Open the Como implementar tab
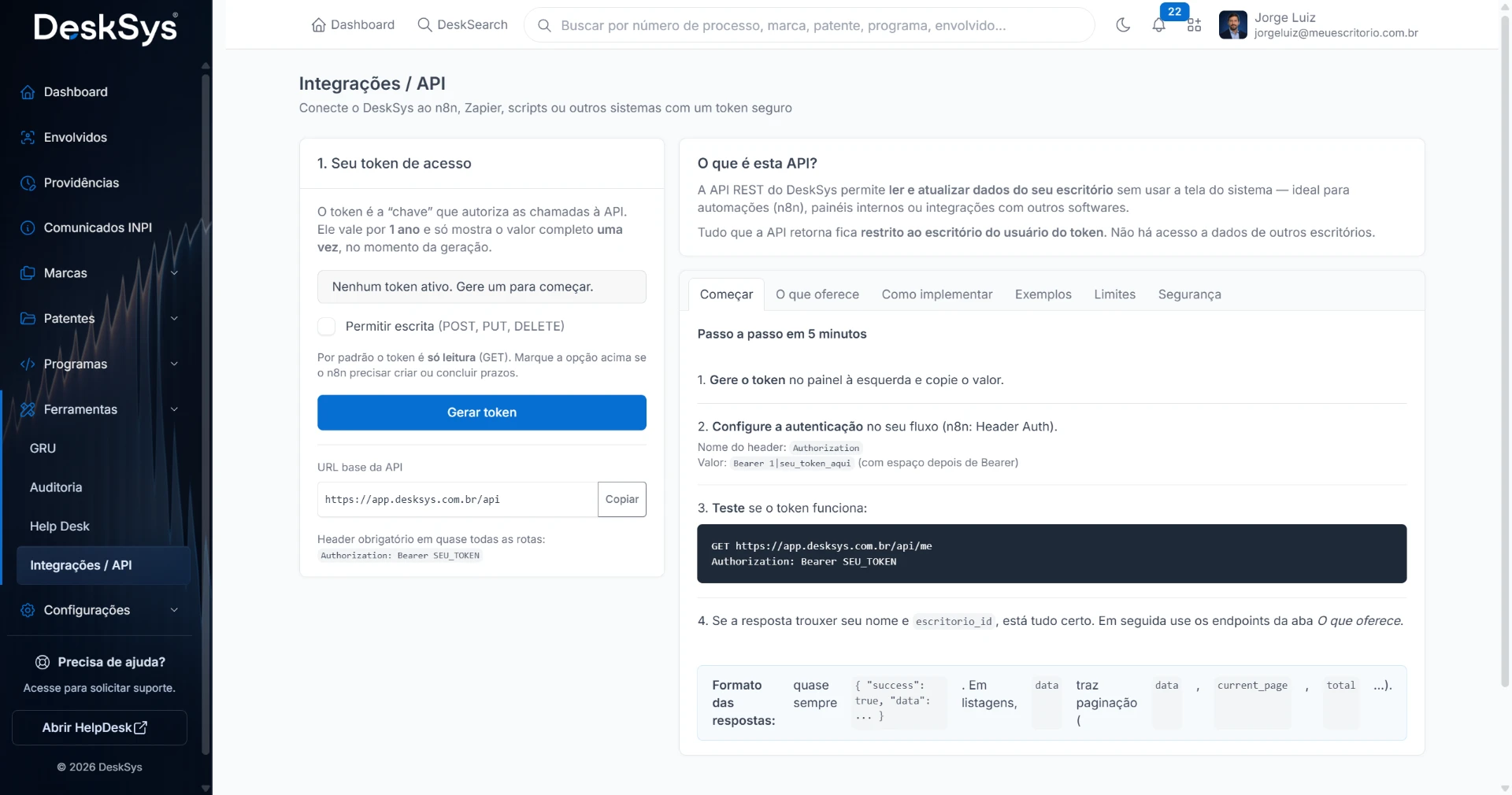 (937, 294)
